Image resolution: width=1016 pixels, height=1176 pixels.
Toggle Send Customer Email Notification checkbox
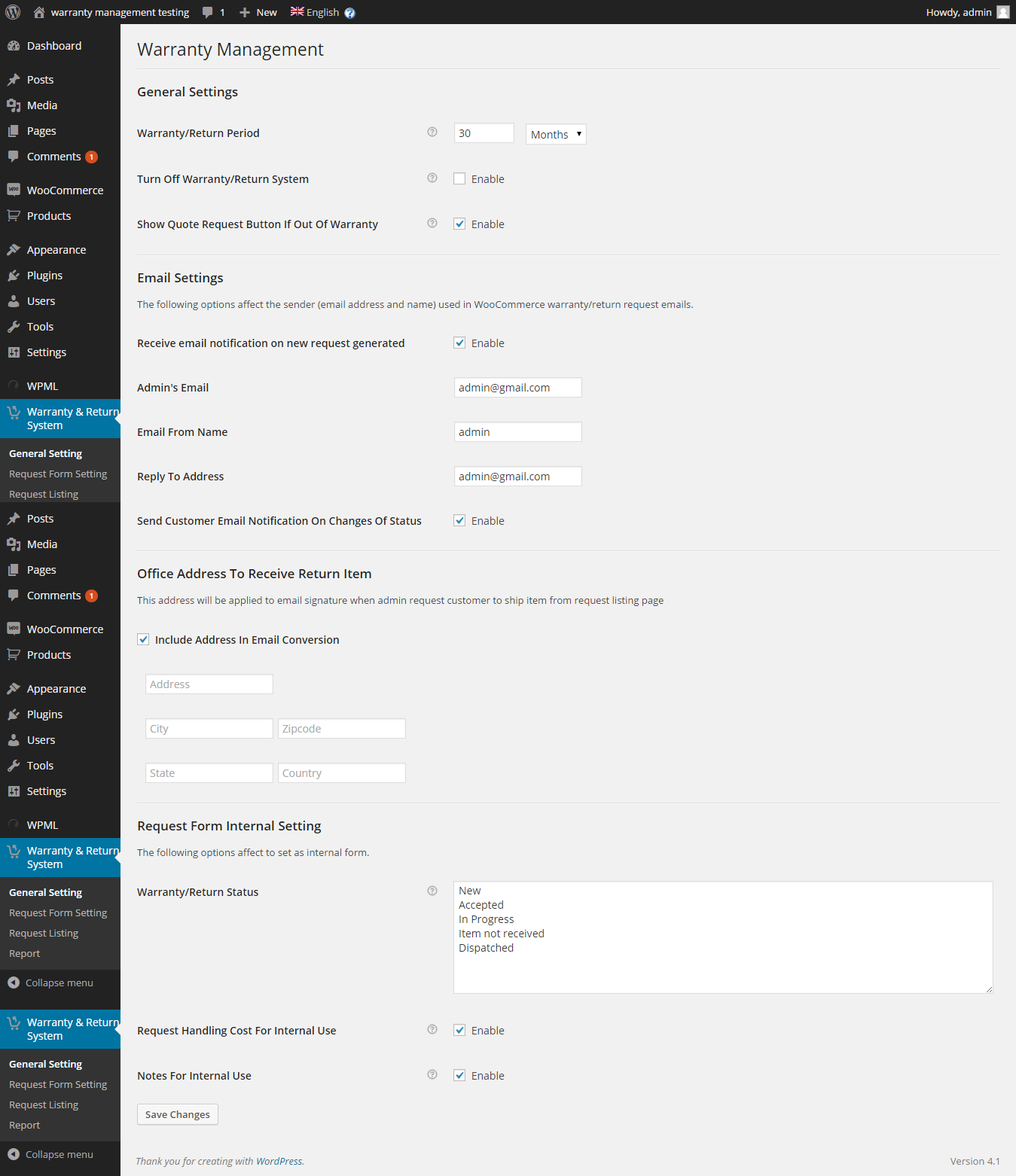[x=459, y=520]
